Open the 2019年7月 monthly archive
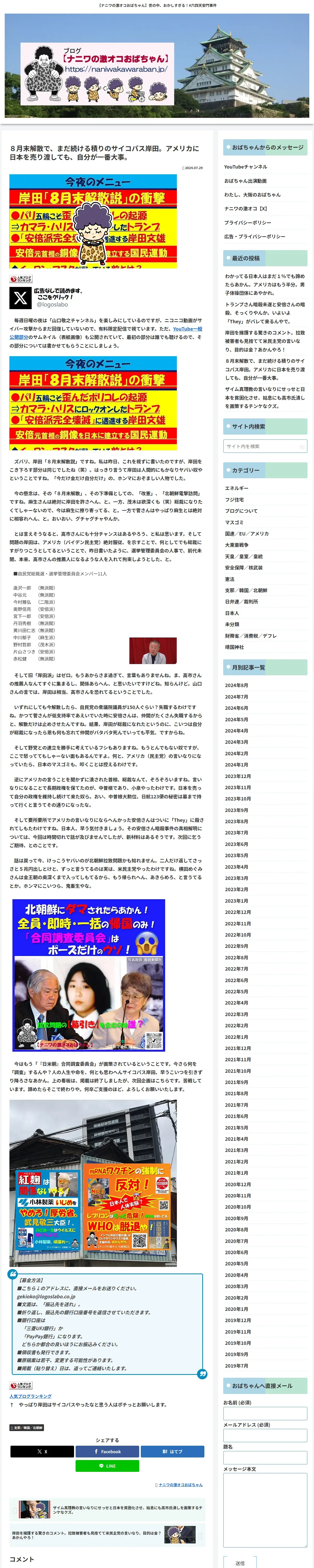The image size is (314, 1568). [x=236, y=1366]
